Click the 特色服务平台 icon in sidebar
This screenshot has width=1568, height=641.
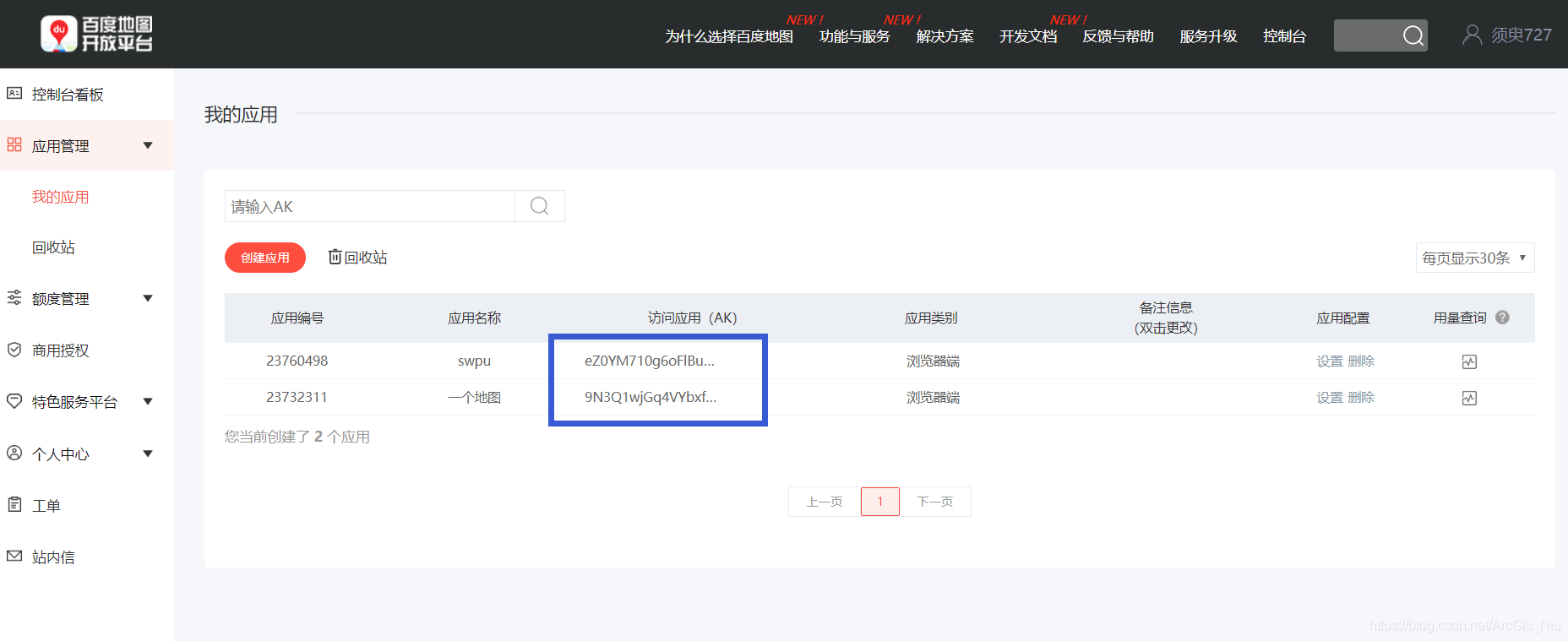click(14, 401)
